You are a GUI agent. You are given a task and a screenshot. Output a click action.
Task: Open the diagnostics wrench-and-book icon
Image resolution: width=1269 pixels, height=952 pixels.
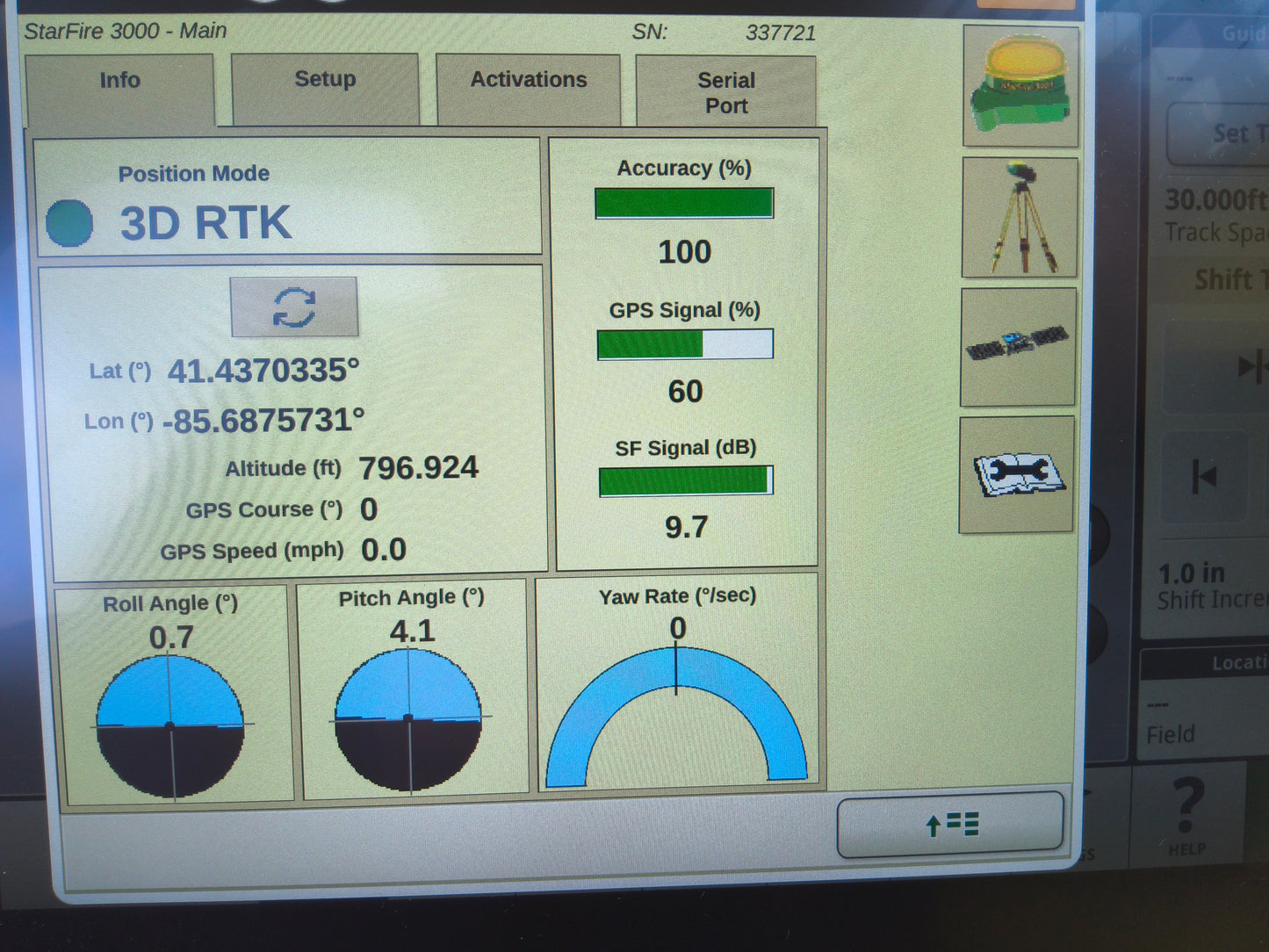[1017, 474]
